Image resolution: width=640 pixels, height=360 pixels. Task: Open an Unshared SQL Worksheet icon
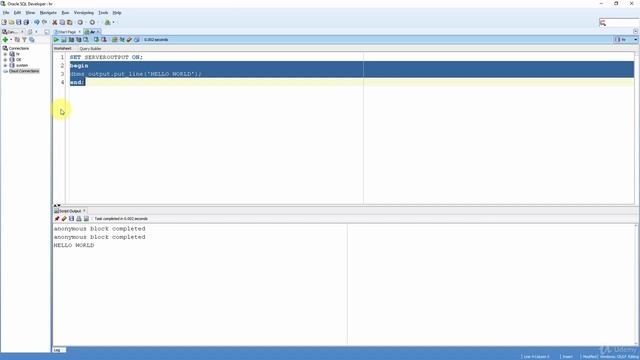(115, 40)
